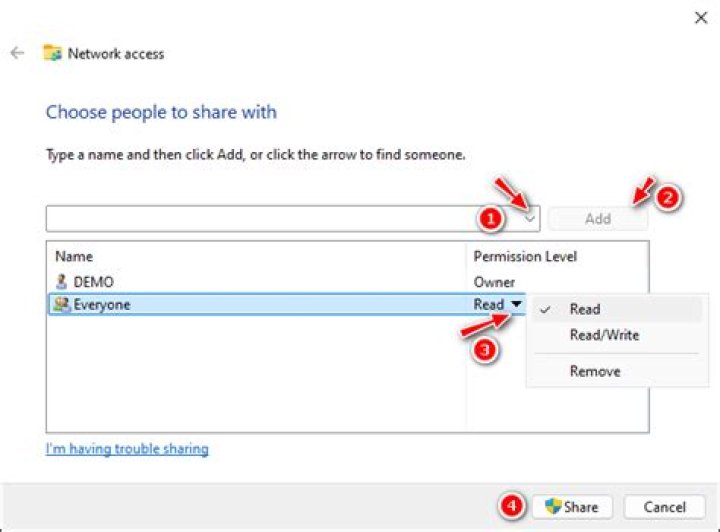
Task: Click the DEMO user icon
Action: (62, 282)
